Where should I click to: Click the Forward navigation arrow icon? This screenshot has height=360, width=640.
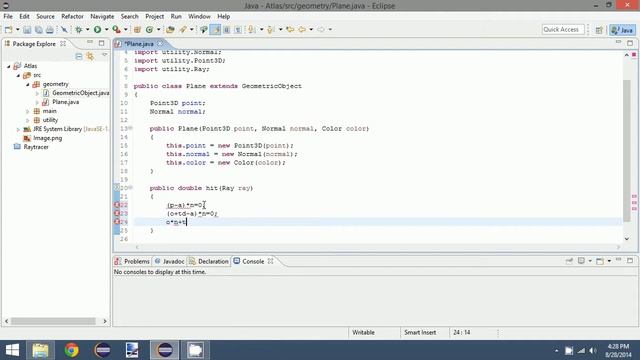point(321,30)
